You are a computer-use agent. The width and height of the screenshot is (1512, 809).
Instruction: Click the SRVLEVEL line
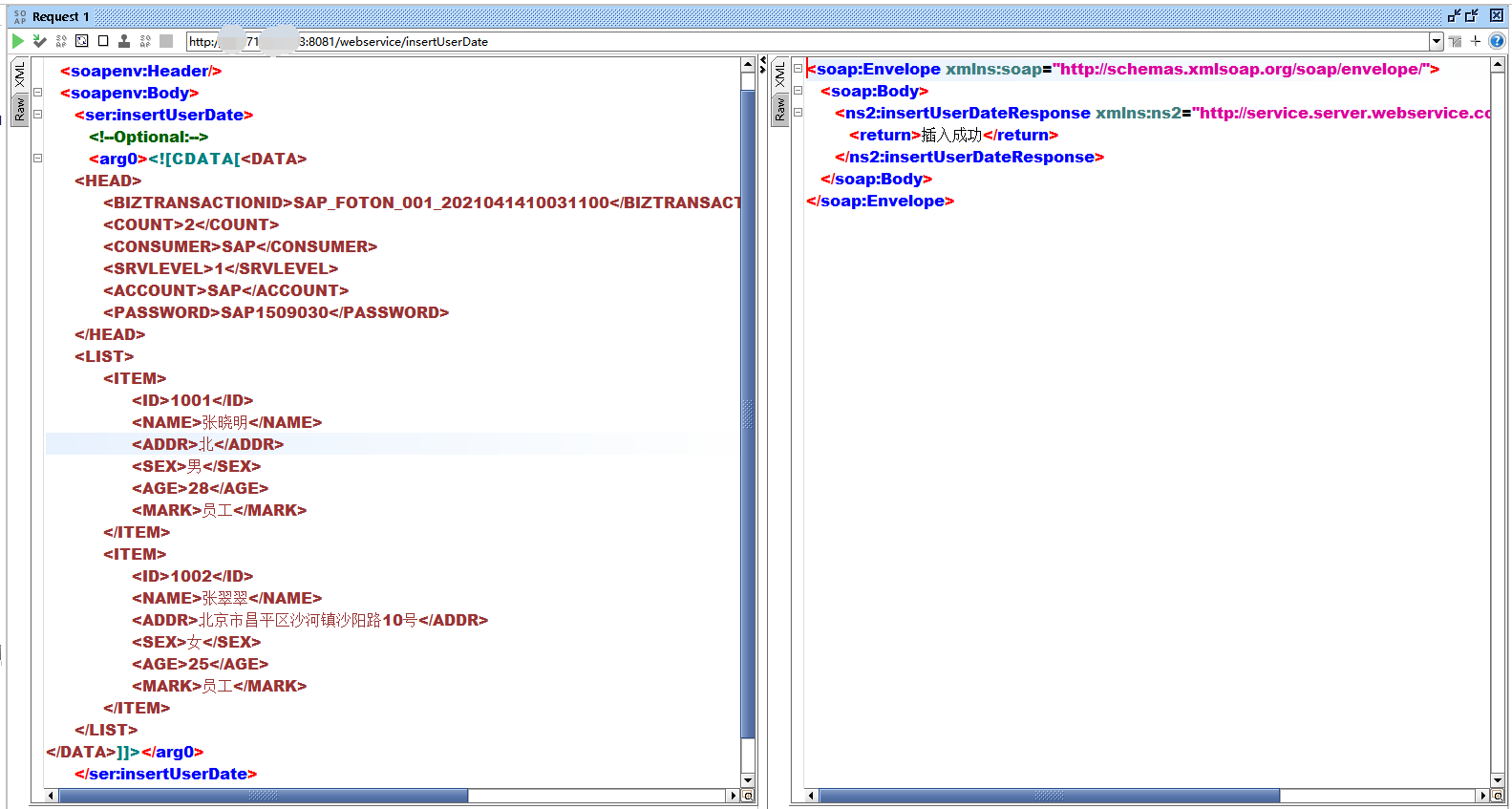pyautogui.click(x=221, y=268)
